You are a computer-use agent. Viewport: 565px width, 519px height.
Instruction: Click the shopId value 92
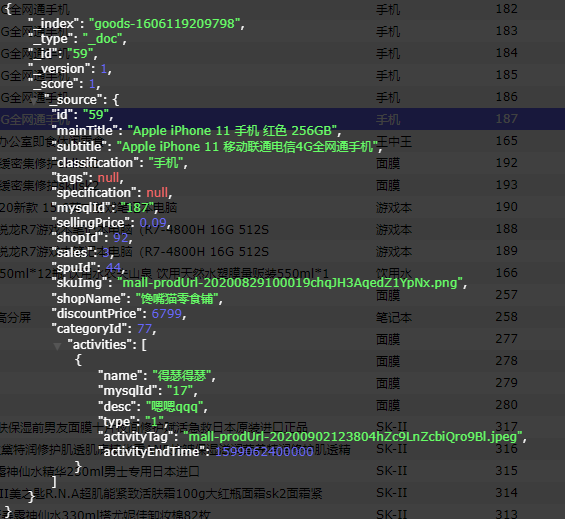click(x=121, y=238)
